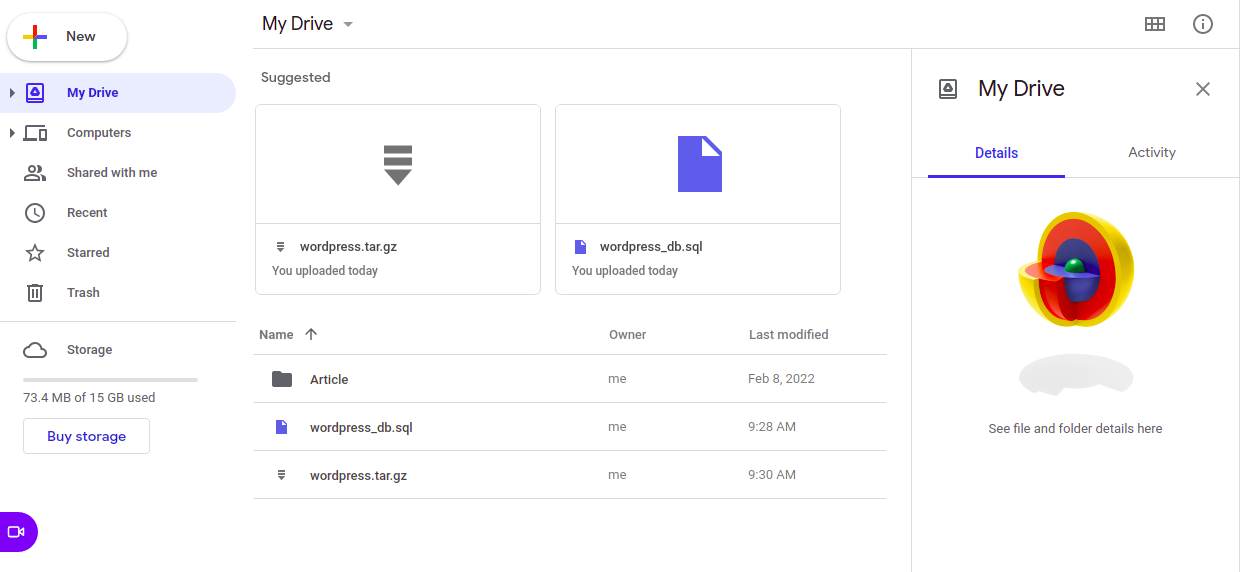Click the colorful plus icon in New
1241x572 pixels.
tap(35, 37)
